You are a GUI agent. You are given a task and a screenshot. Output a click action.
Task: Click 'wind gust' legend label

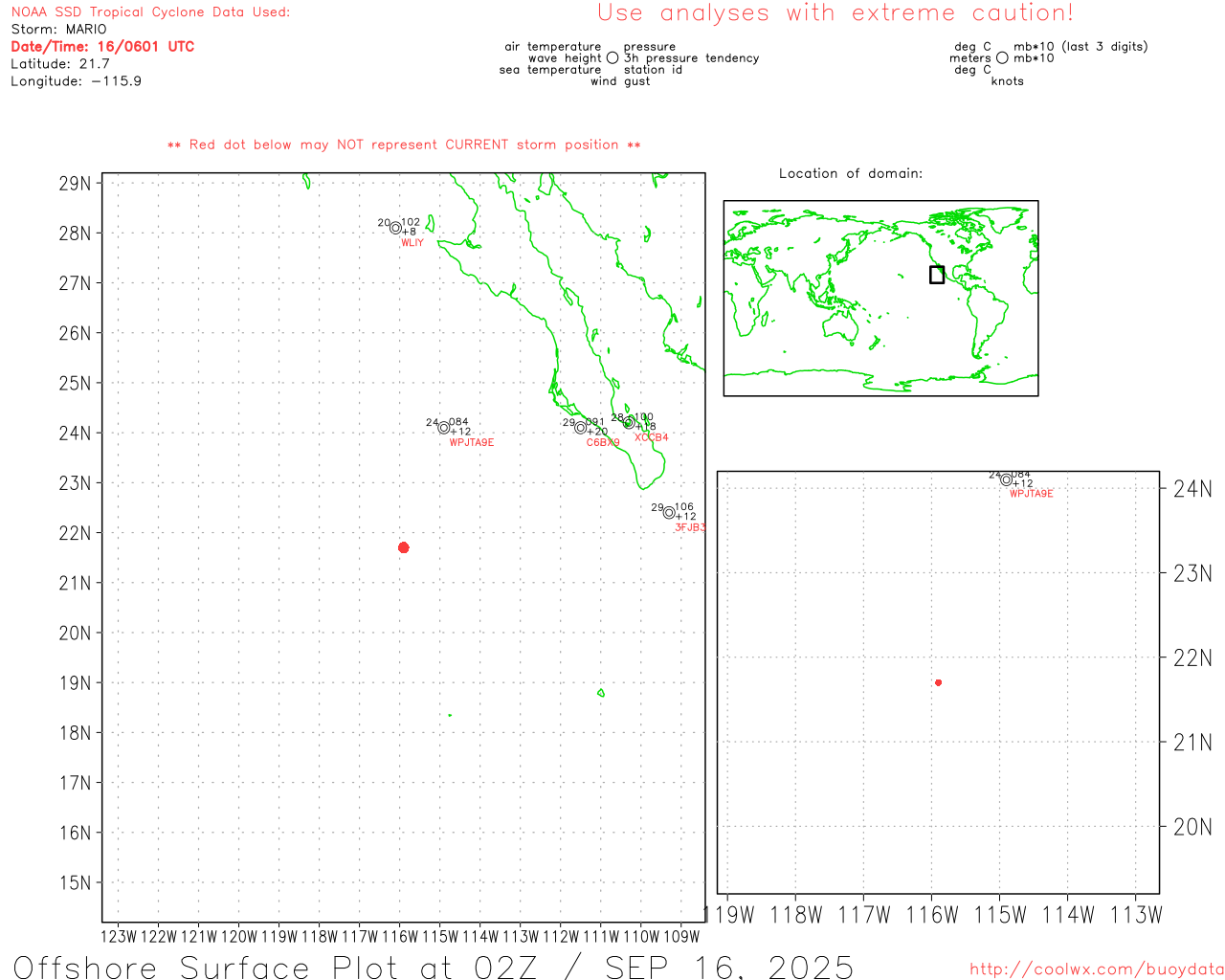click(620, 81)
